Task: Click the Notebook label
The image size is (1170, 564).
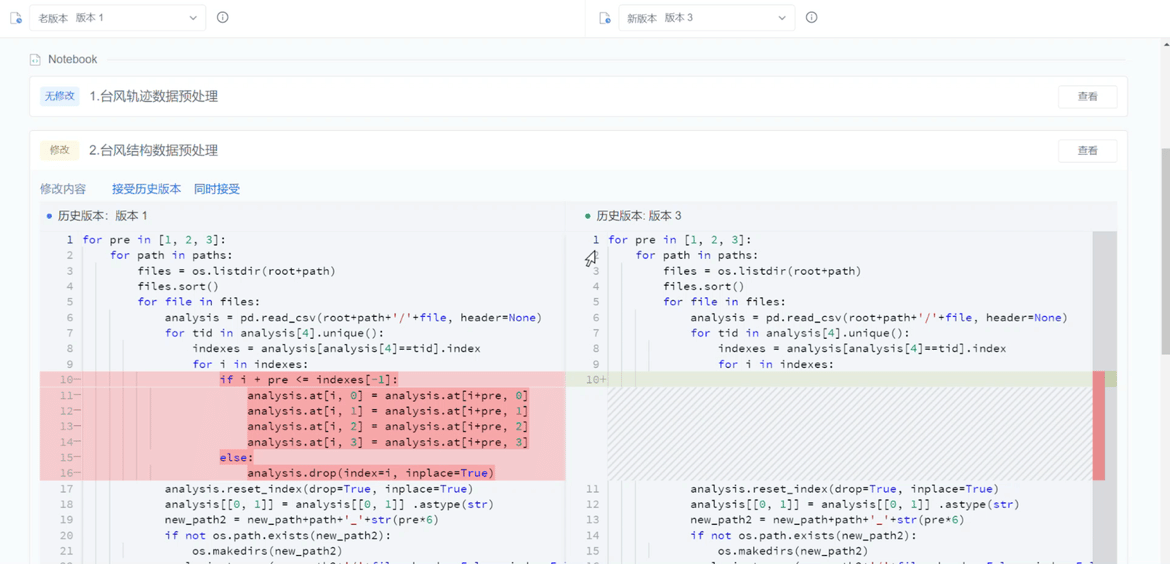Action: coord(72,60)
